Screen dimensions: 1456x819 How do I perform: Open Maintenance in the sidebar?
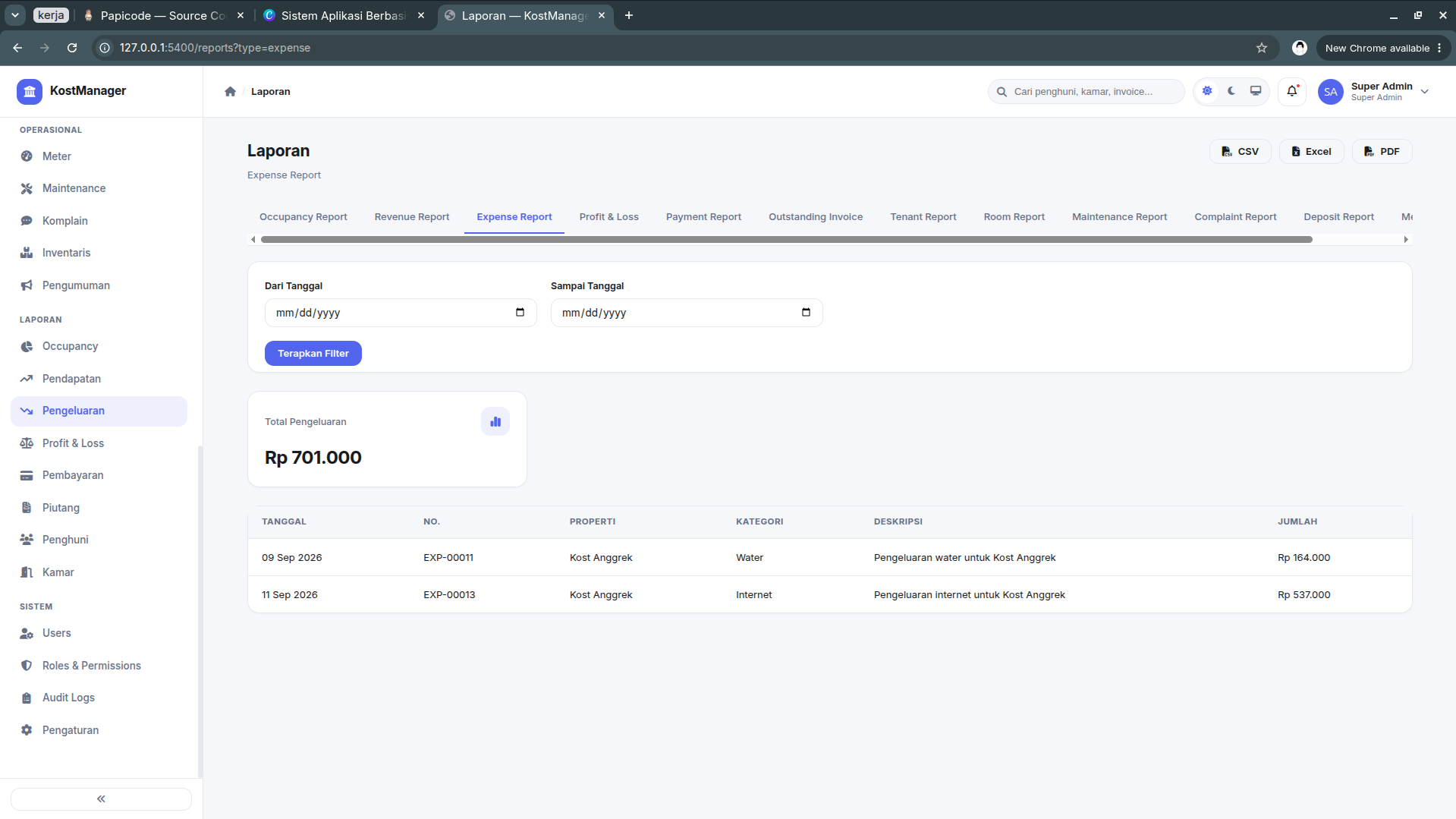coord(99,188)
